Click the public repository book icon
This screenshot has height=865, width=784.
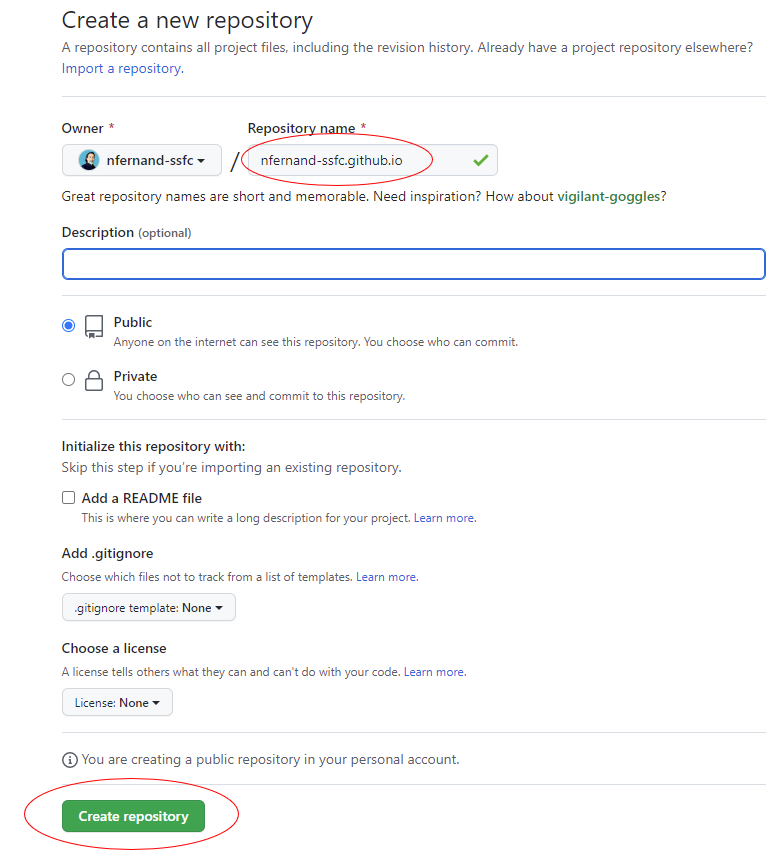pos(94,326)
